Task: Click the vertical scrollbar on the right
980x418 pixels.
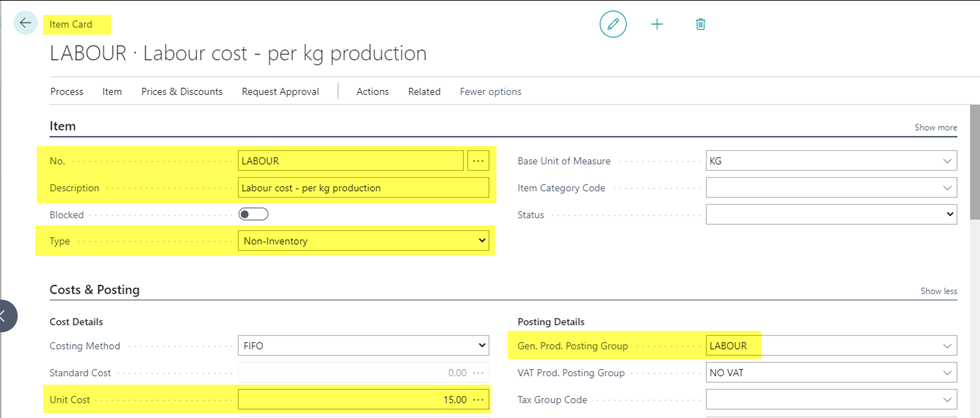Action: pos(974,160)
